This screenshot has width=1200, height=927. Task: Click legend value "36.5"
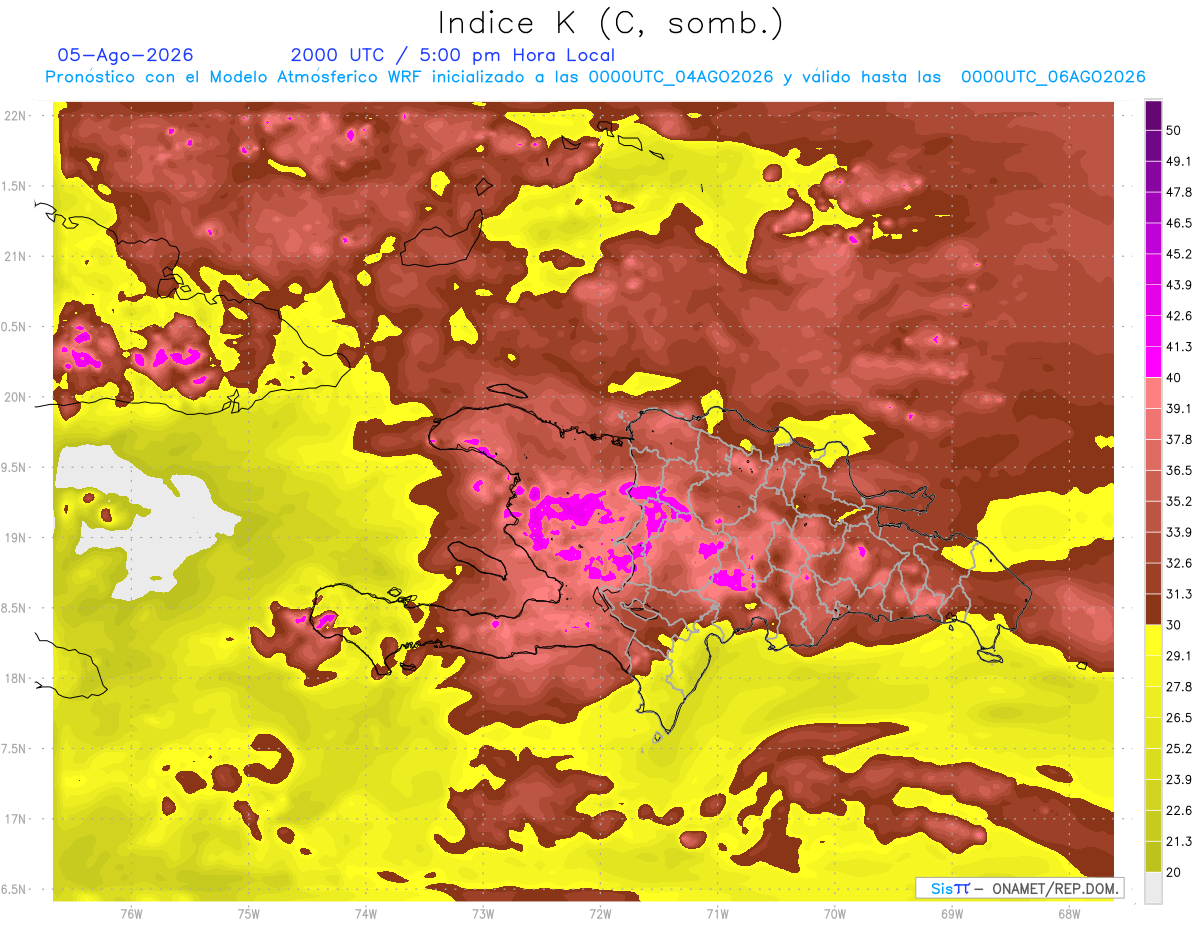(x=1178, y=470)
